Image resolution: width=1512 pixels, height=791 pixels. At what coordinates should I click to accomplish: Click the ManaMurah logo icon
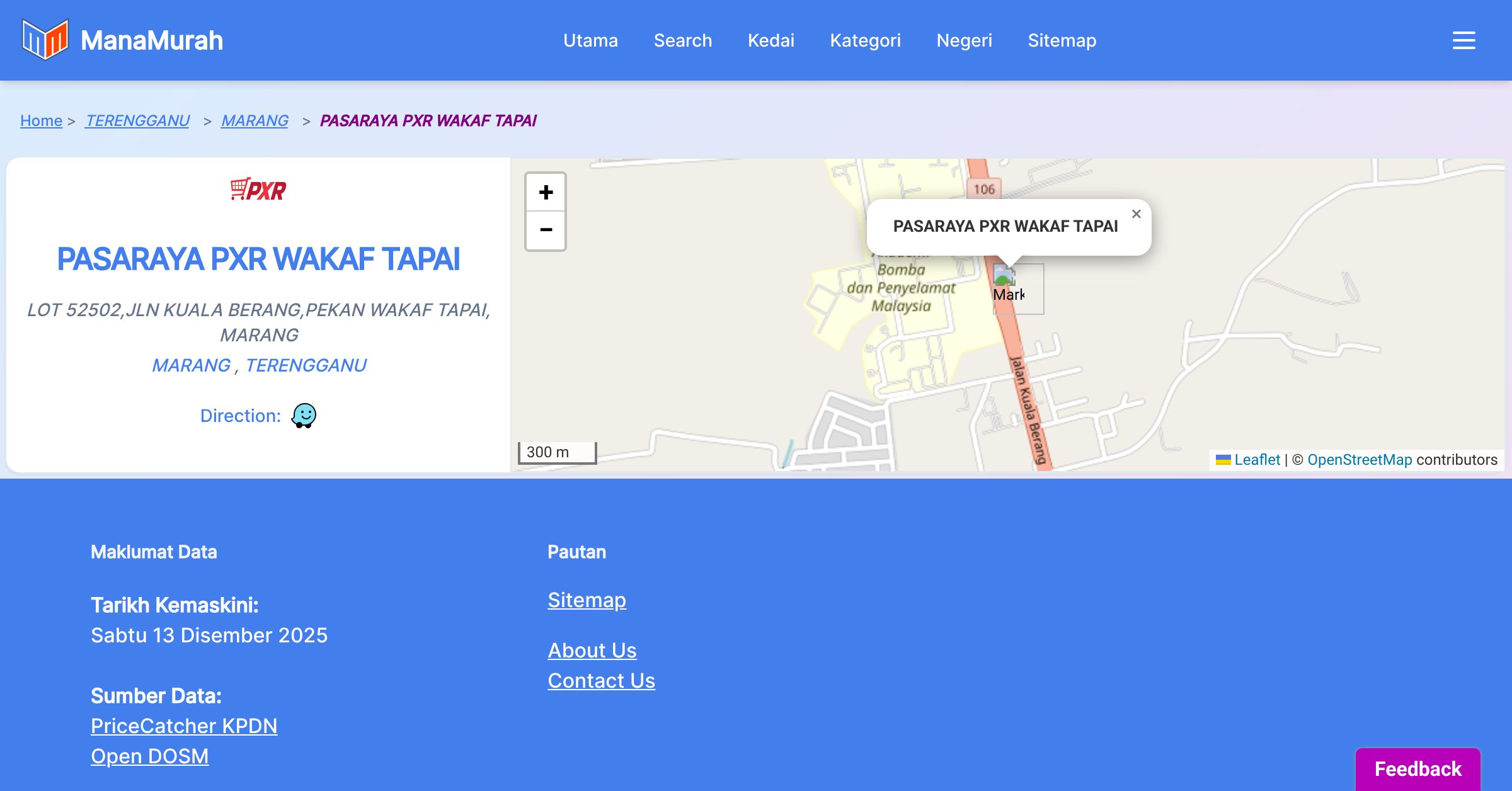click(45, 40)
